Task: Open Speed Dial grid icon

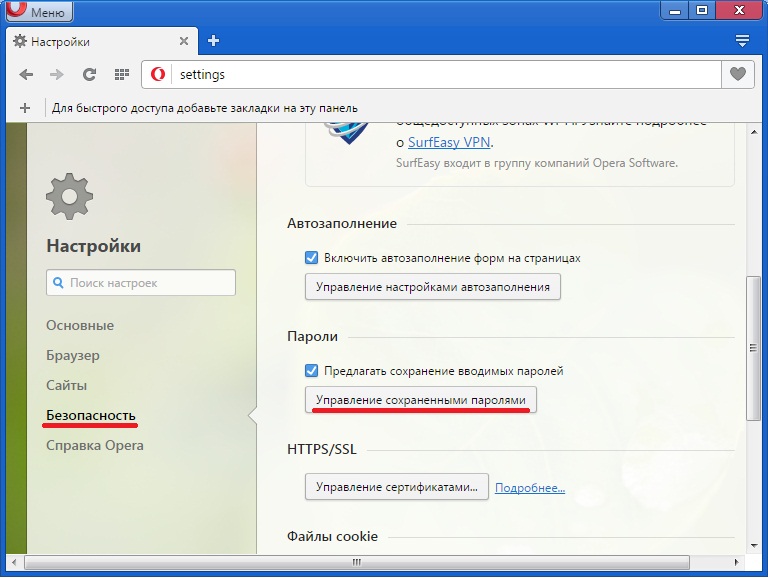Action: click(121, 75)
